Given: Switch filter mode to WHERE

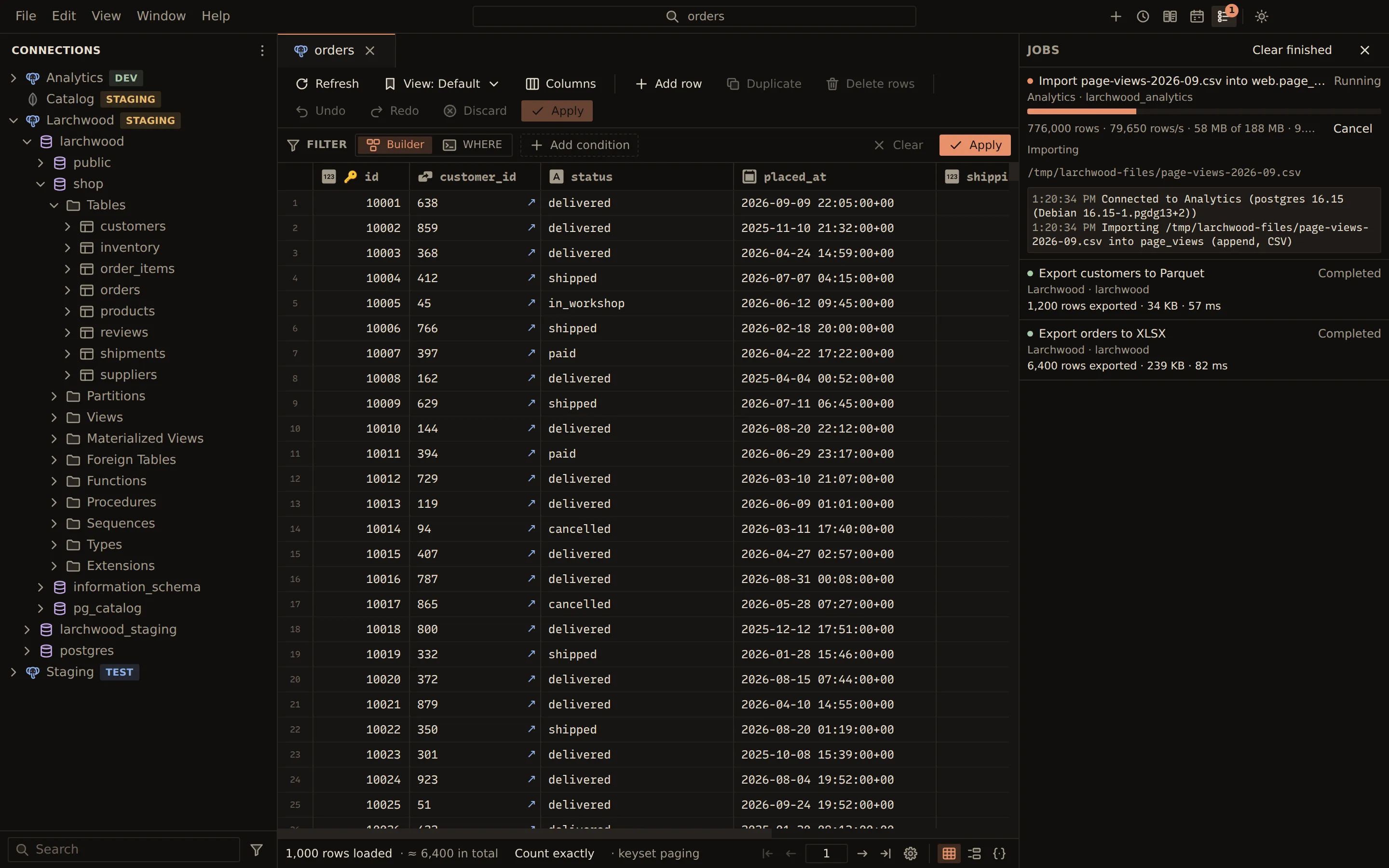Looking at the screenshot, I should pos(472,145).
